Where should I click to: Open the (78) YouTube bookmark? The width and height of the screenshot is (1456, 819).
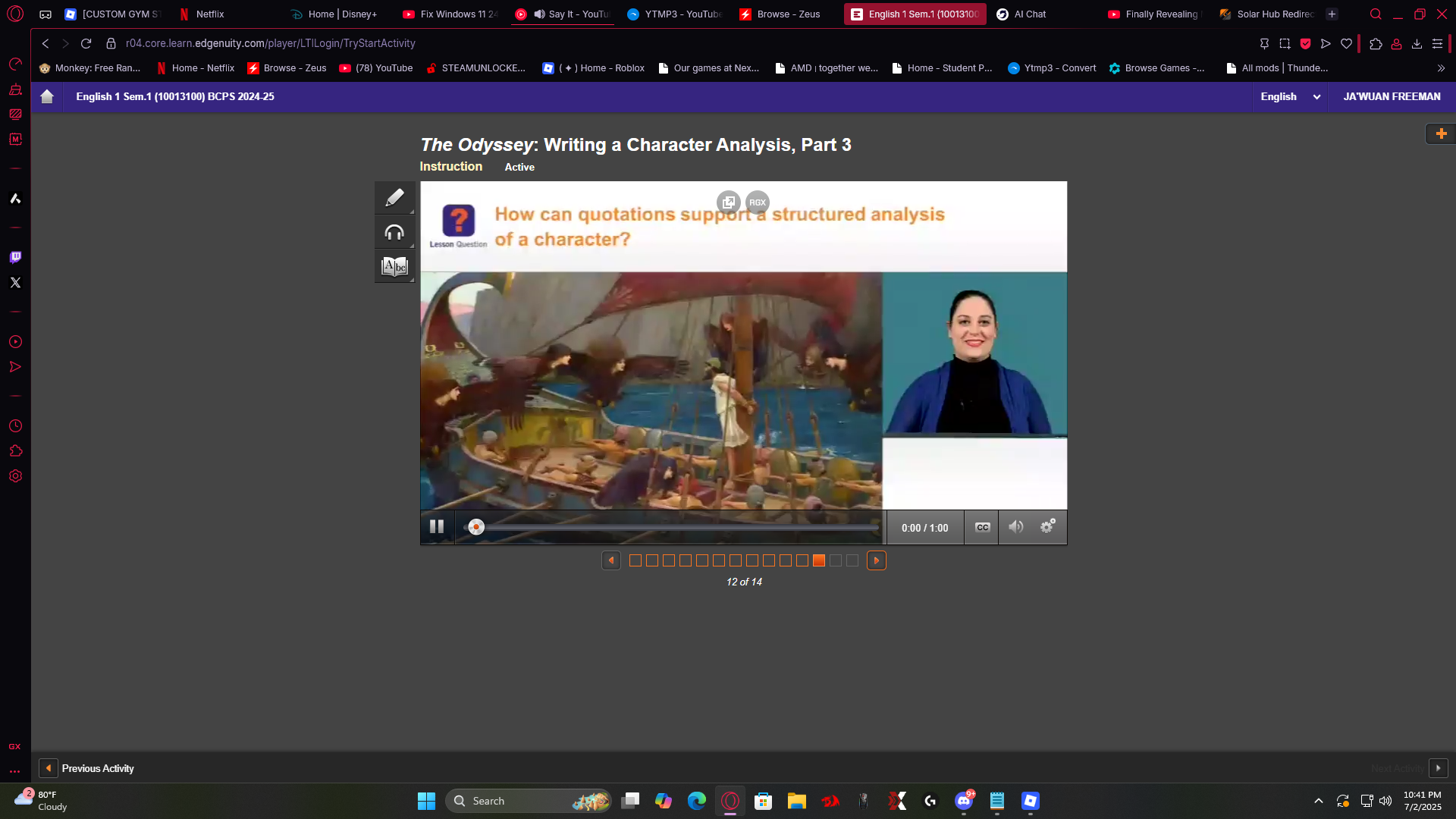(x=376, y=68)
